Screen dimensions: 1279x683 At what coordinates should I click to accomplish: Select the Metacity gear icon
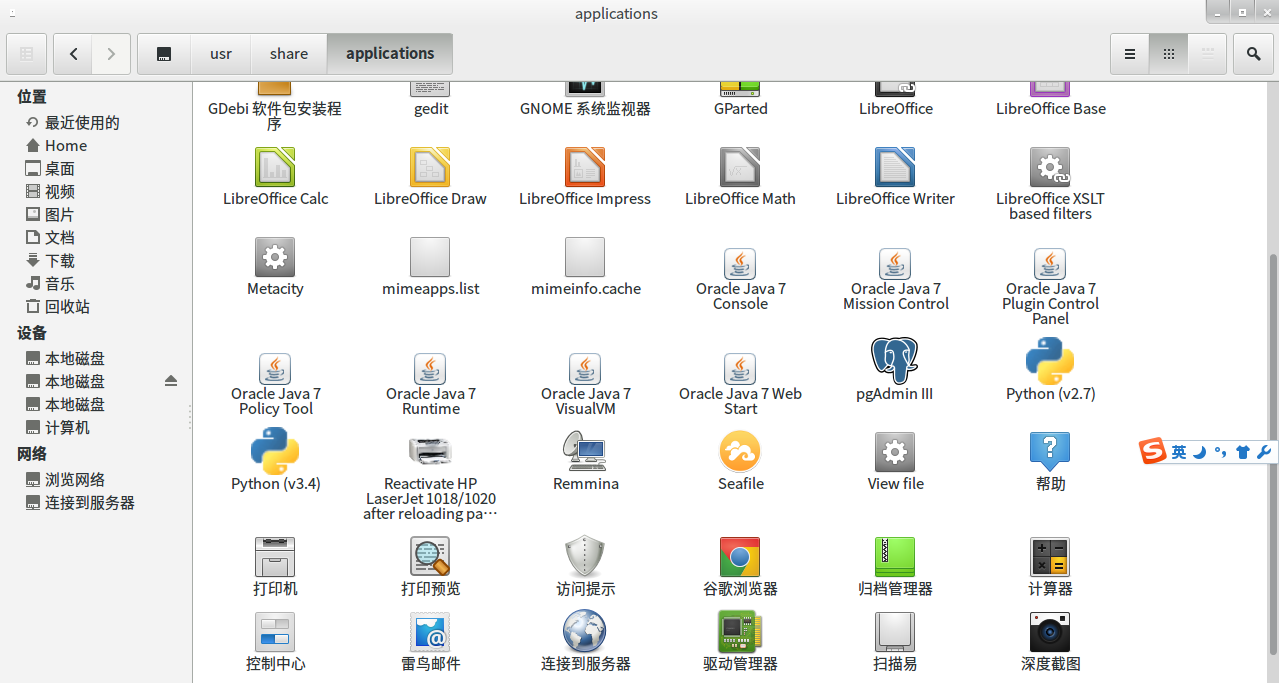275,257
